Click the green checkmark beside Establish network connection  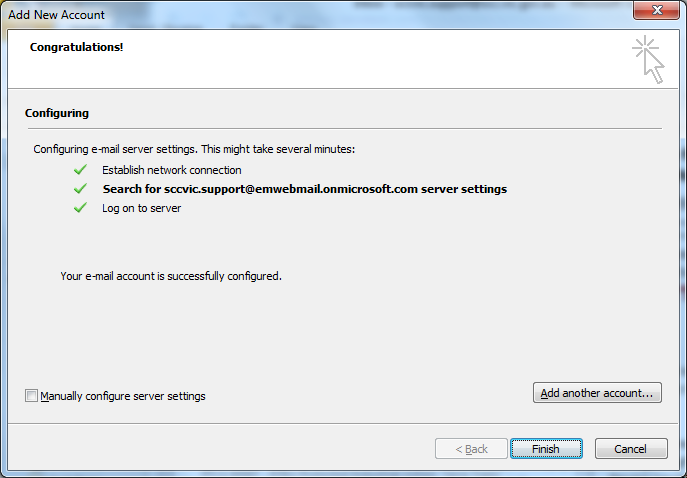click(80, 170)
